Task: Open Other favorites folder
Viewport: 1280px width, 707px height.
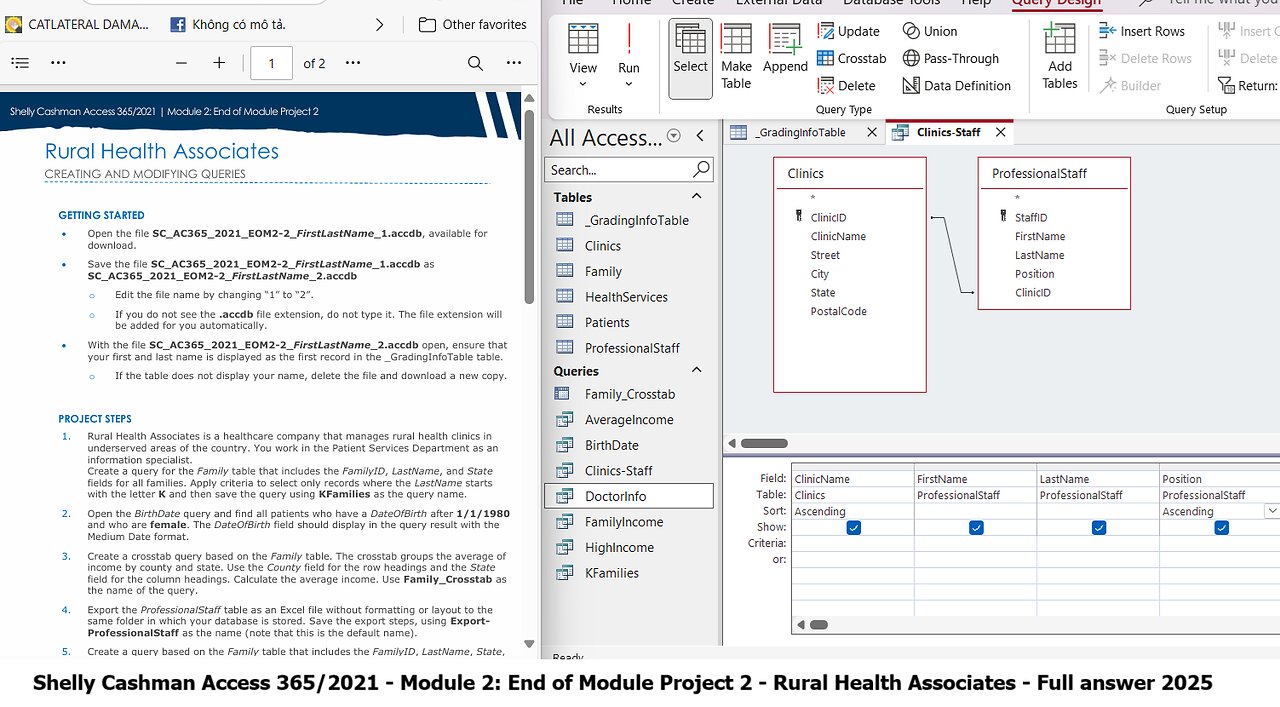Action: 472,24
